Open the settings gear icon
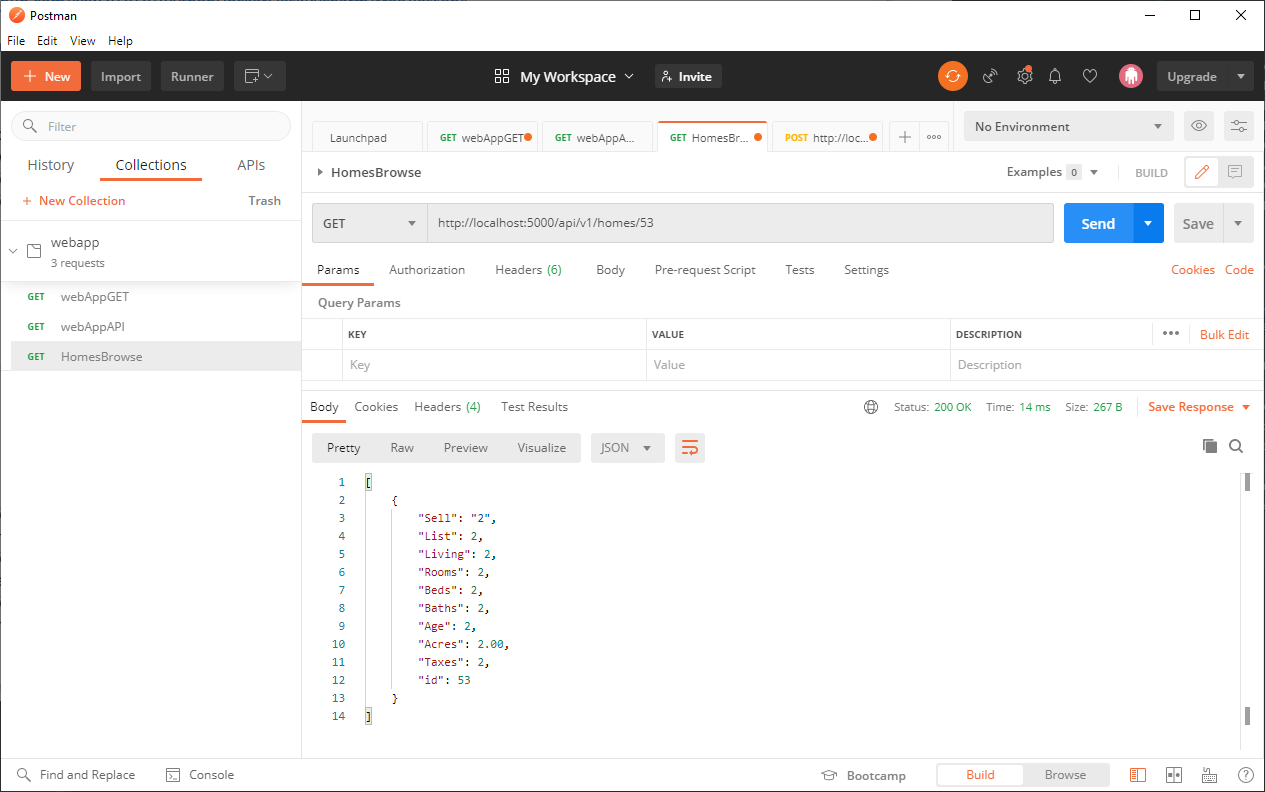The height and width of the screenshot is (792, 1265). [1024, 76]
